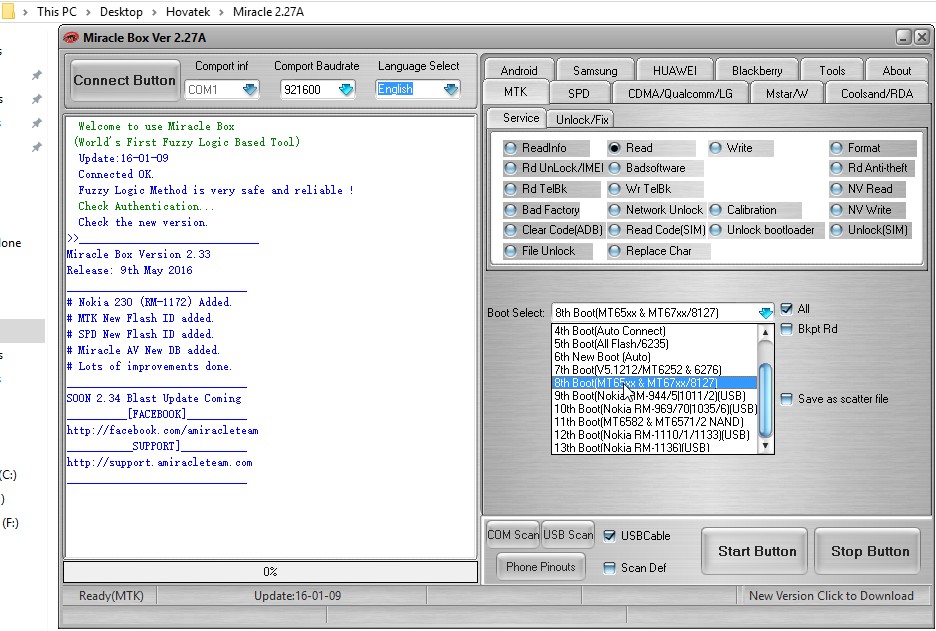This screenshot has height=631, width=936.
Task: Open the Comport Baudrate dropdown arrow
Action: (x=346, y=90)
